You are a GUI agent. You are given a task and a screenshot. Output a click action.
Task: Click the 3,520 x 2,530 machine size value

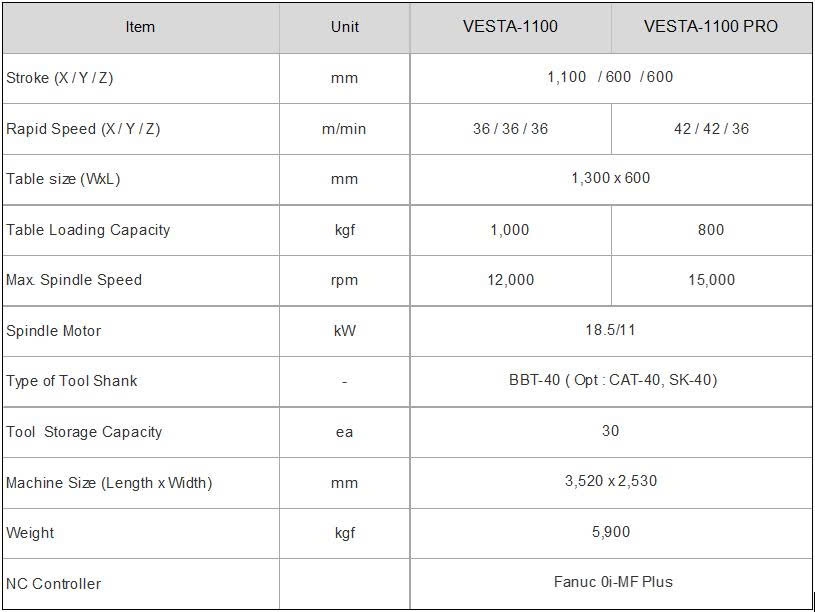[x=610, y=481]
